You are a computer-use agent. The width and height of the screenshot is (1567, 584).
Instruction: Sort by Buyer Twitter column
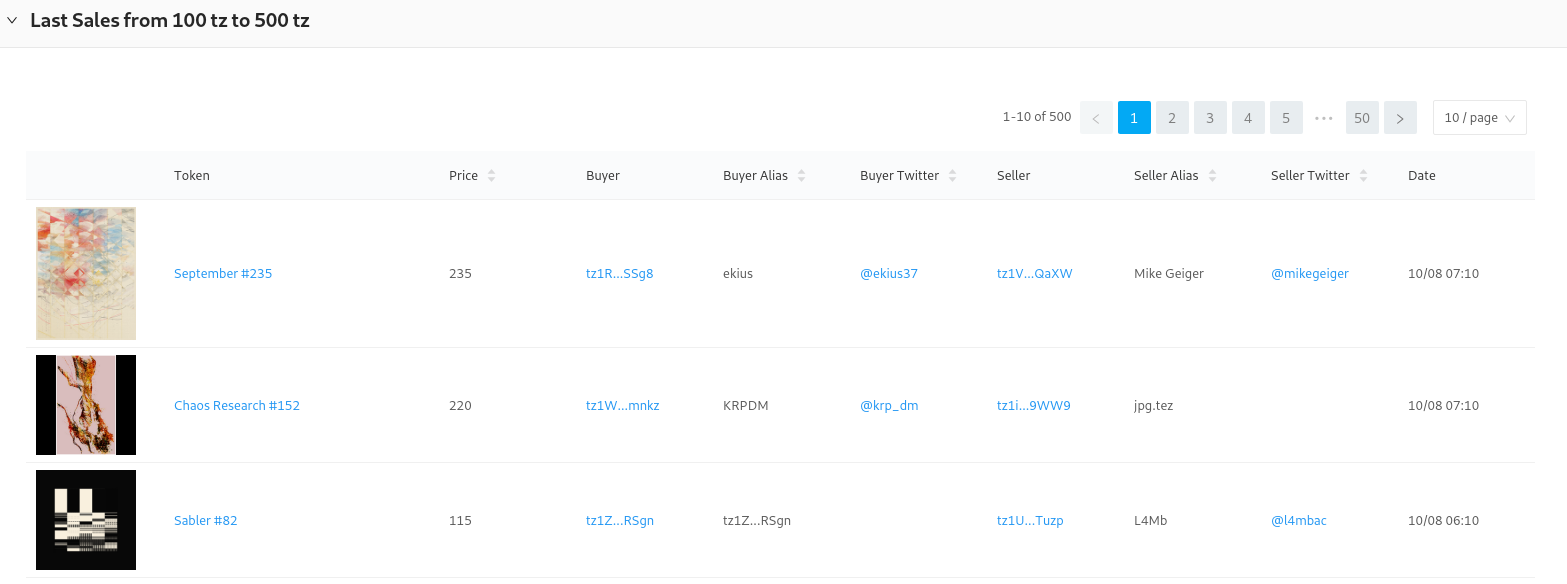[952, 176]
